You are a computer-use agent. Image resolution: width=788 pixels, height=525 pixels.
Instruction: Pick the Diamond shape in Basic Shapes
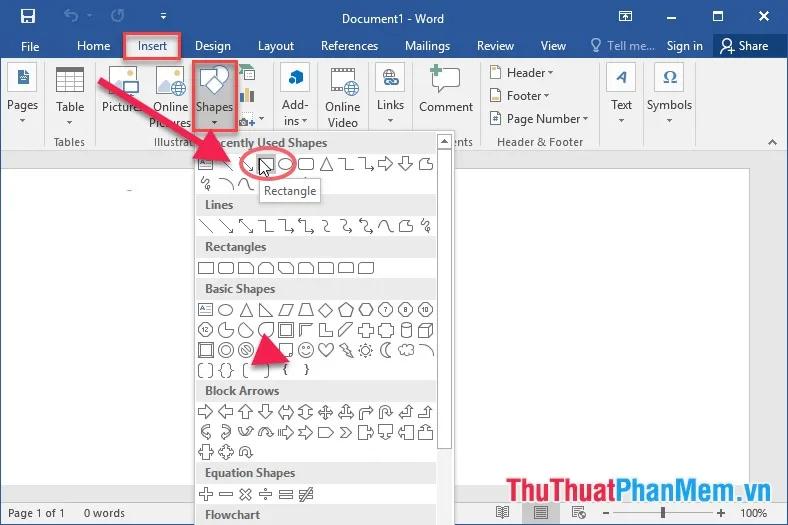tap(326, 310)
